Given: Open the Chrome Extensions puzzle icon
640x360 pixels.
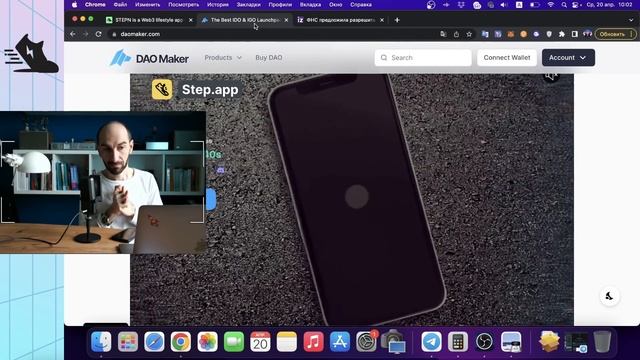Looking at the screenshot, I should [x=562, y=34].
